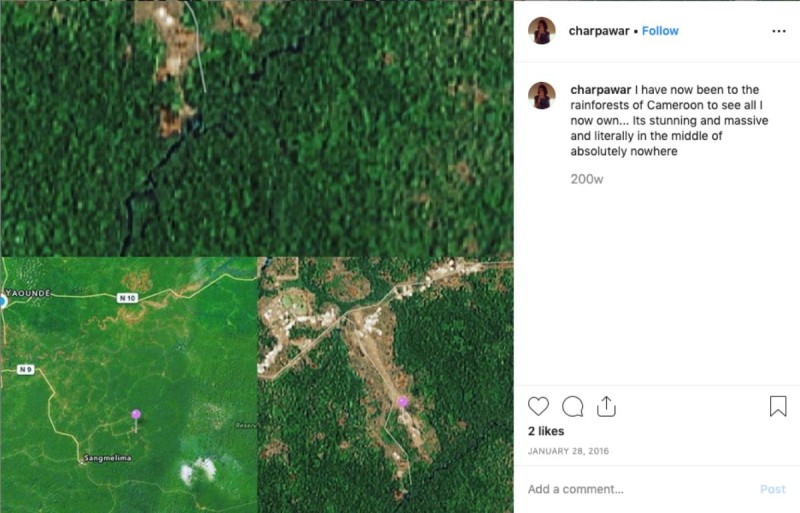The height and width of the screenshot is (513, 800).
Task: Click the purple pin on Sangmelima map
Action: (x=136, y=414)
